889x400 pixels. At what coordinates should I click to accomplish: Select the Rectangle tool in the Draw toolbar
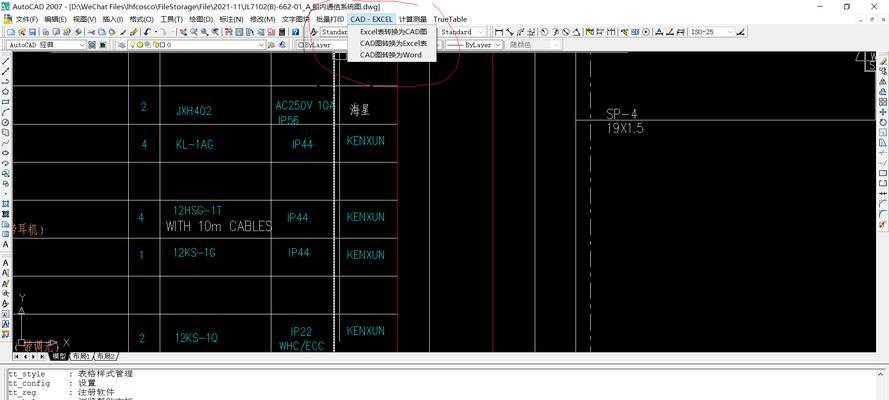click(x=6, y=101)
